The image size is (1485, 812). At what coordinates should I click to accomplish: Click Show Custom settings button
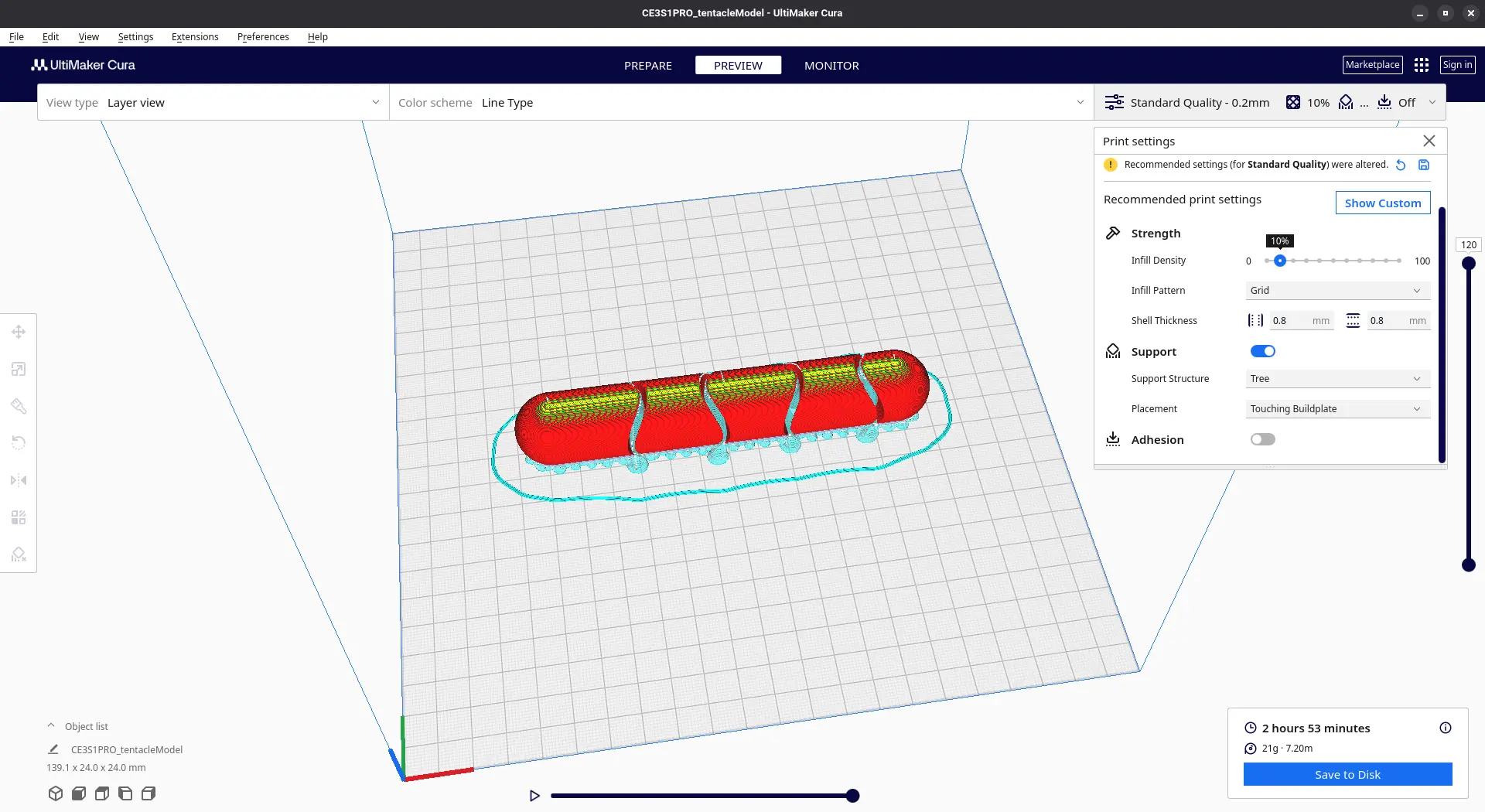point(1383,203)
